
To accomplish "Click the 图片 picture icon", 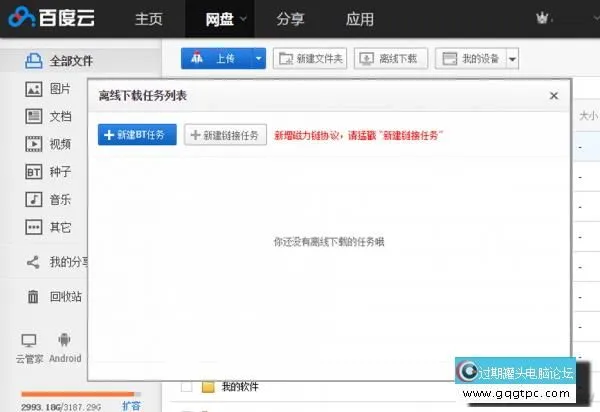I will pos(34,89).
